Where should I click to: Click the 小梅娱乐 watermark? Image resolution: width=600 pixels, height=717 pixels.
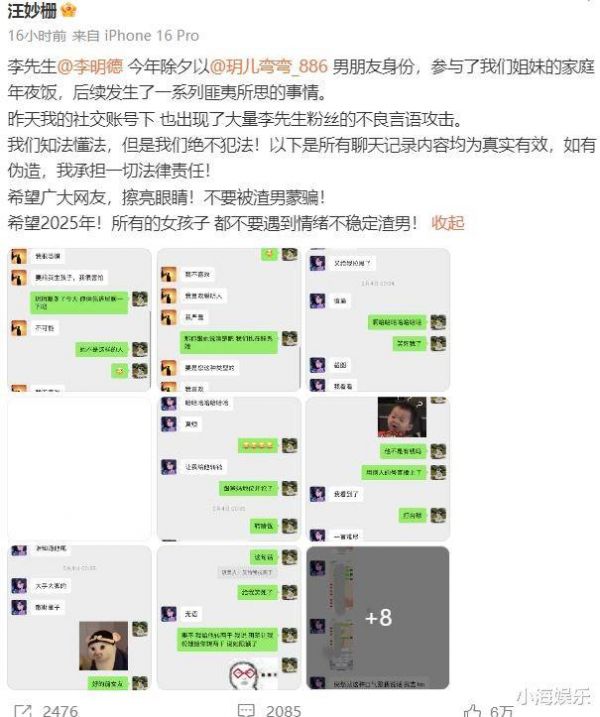[553, 697]
